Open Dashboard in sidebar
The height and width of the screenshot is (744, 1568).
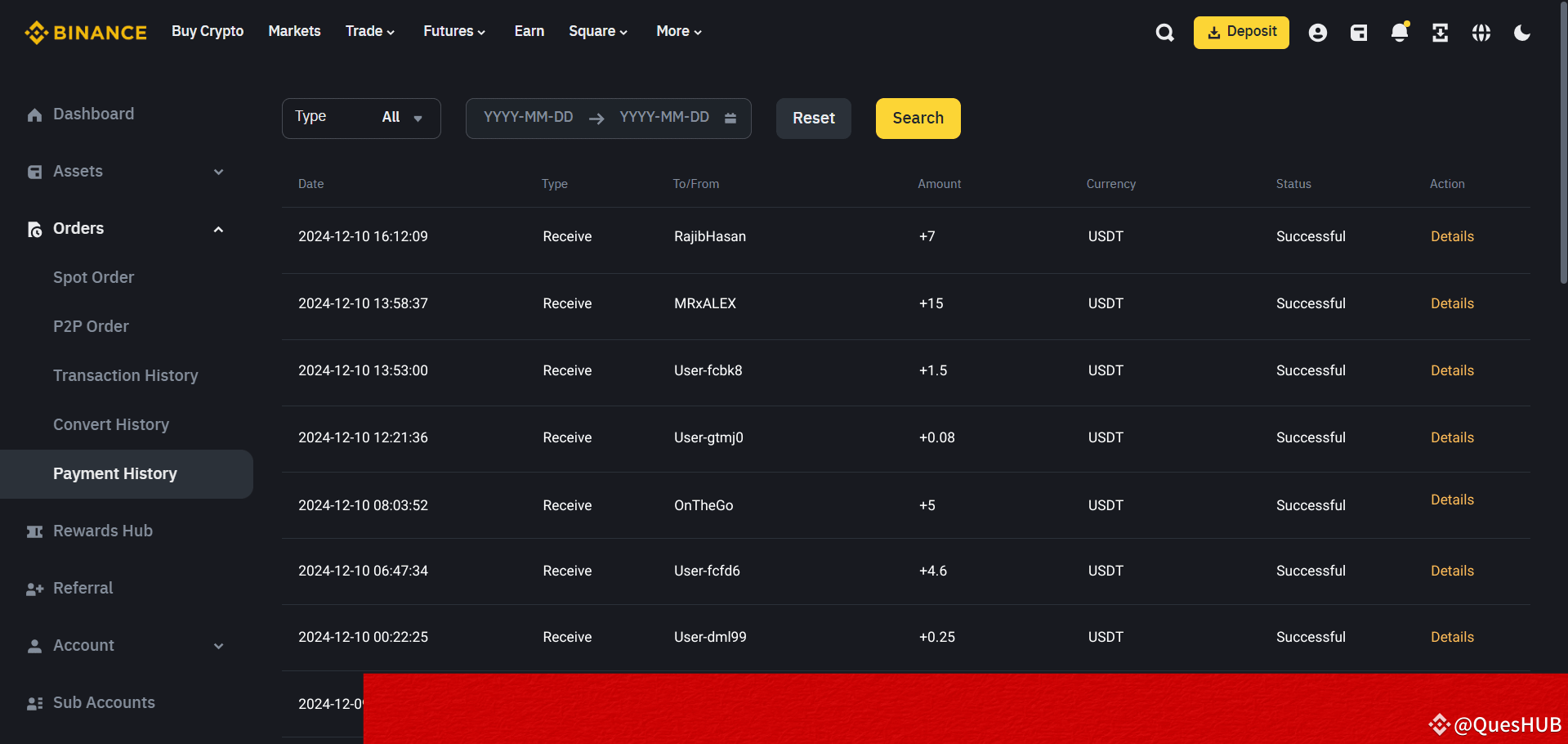coord(93,114)
